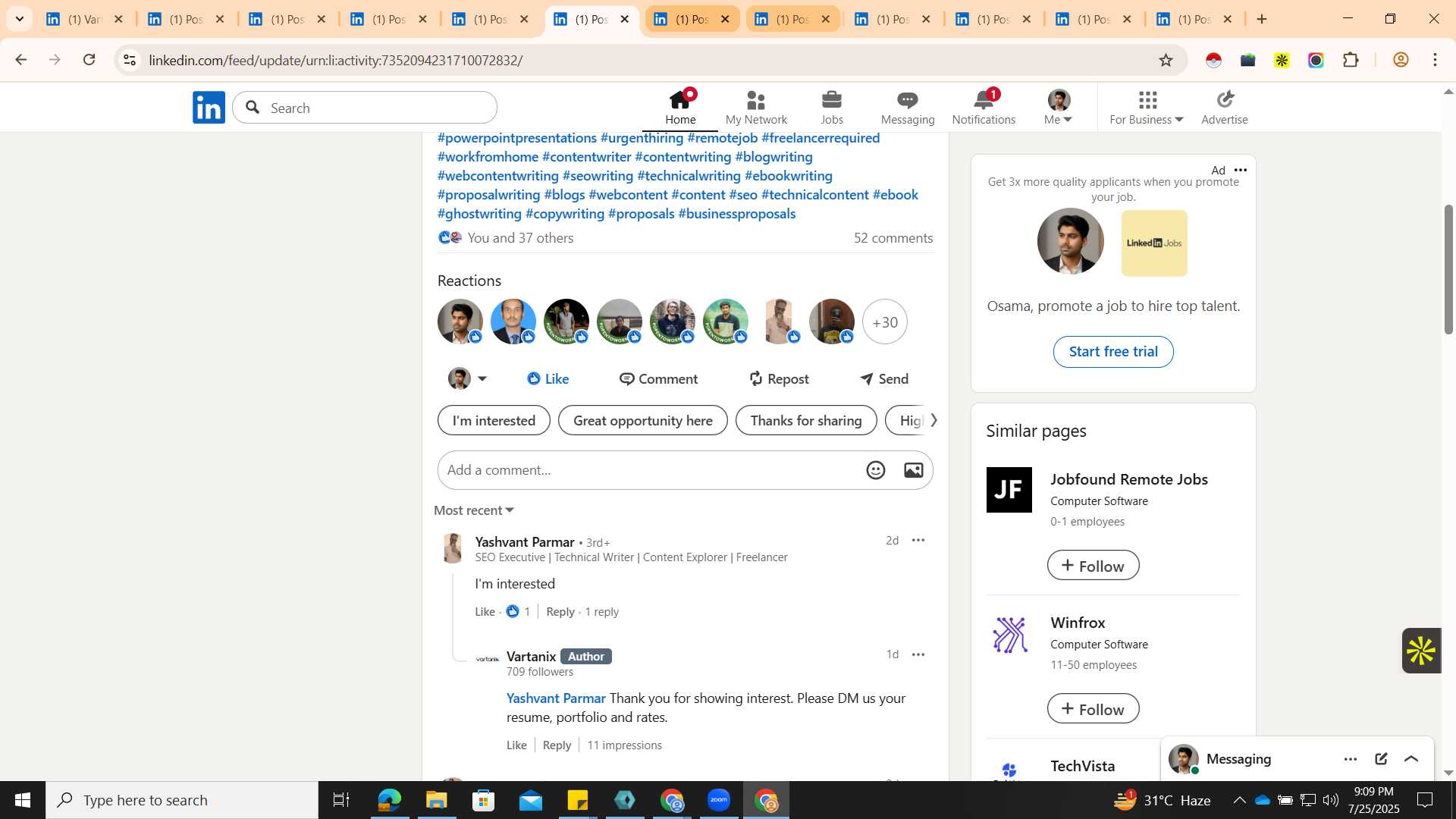The image size is (1456, 819).
Task: Open Windows taskbar search box
Action: 182,800
